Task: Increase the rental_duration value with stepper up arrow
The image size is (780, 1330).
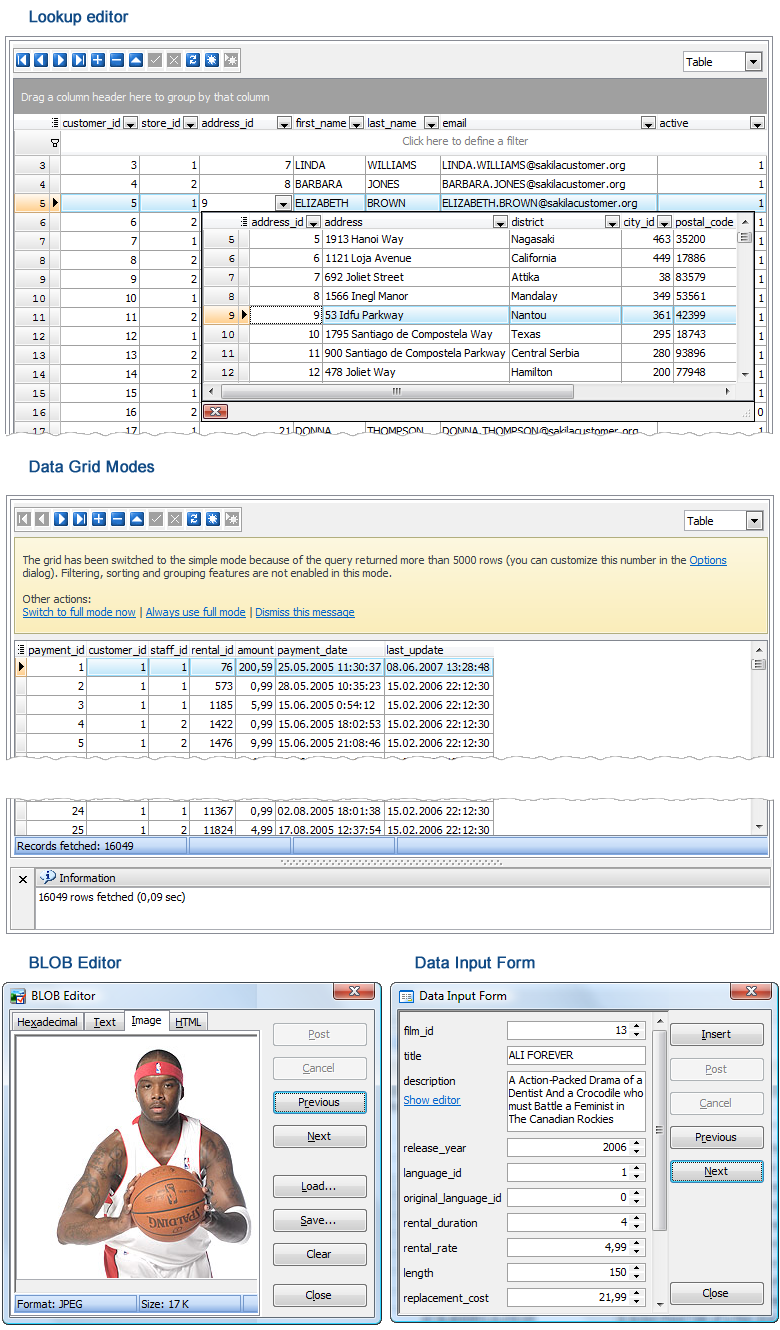Action: click(637, 1218)
